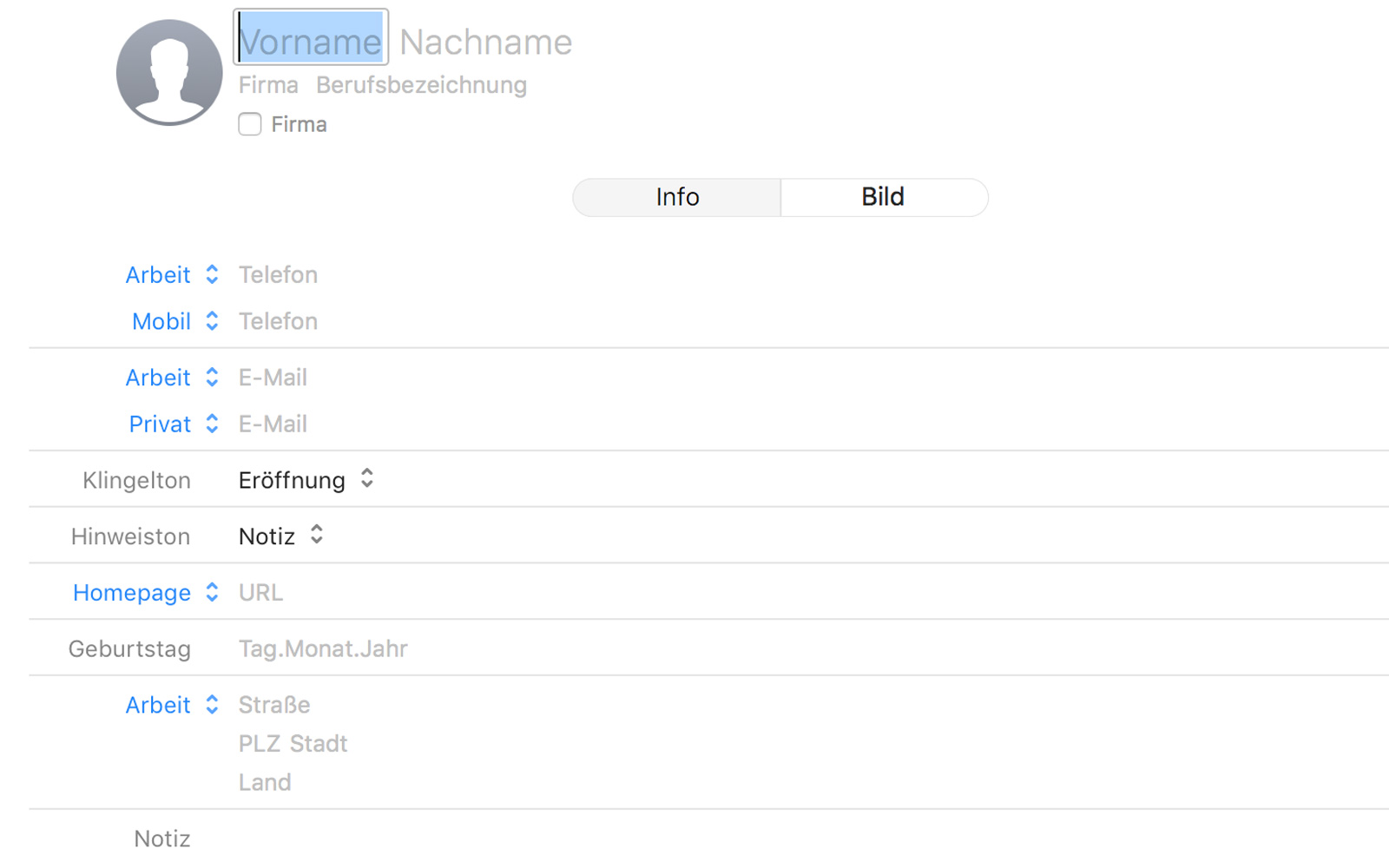The height and width of the screenshot is (868, 1389).
Task: Click the contact avatar placeholder picture
Action: pos(169,73)
